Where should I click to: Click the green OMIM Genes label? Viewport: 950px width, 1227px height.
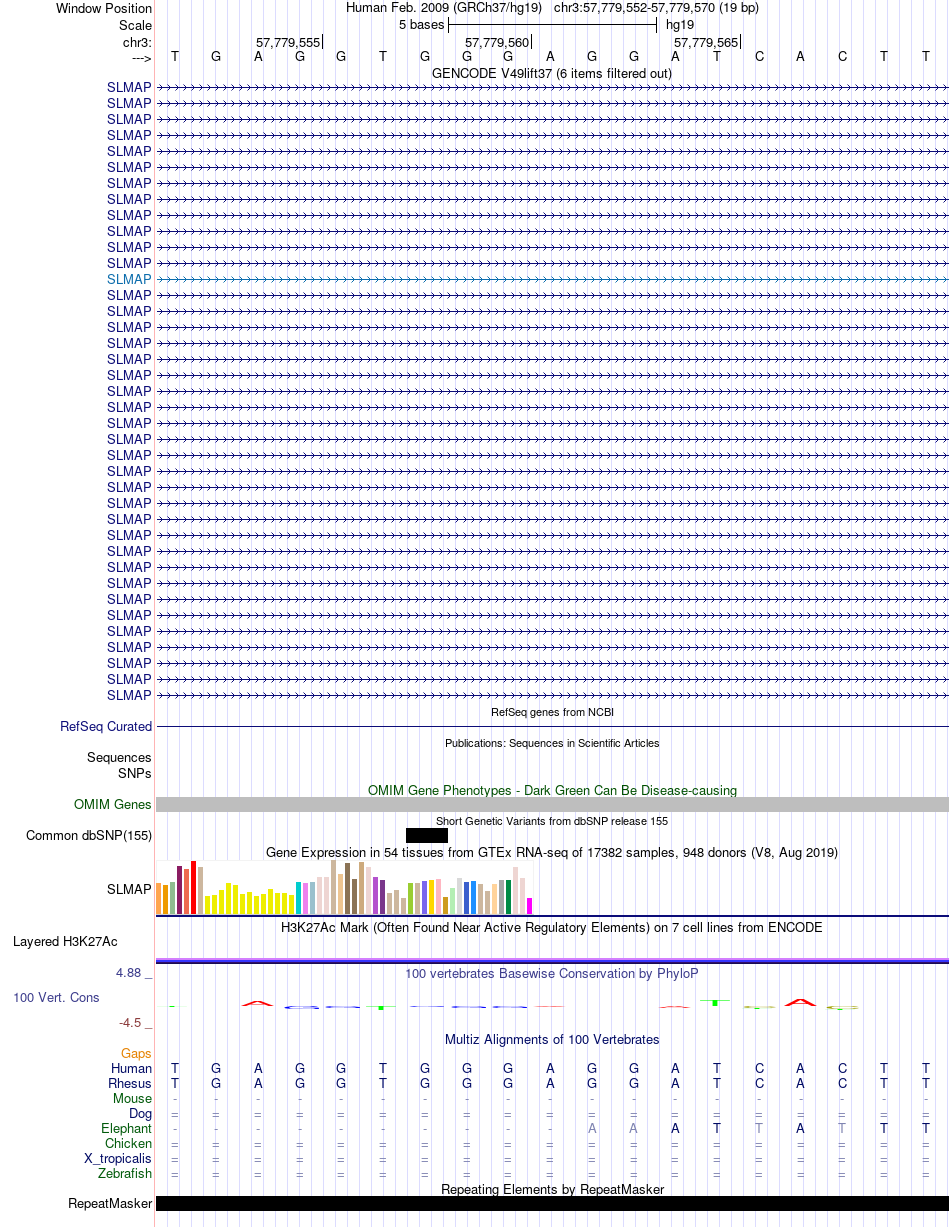point(113,805)
